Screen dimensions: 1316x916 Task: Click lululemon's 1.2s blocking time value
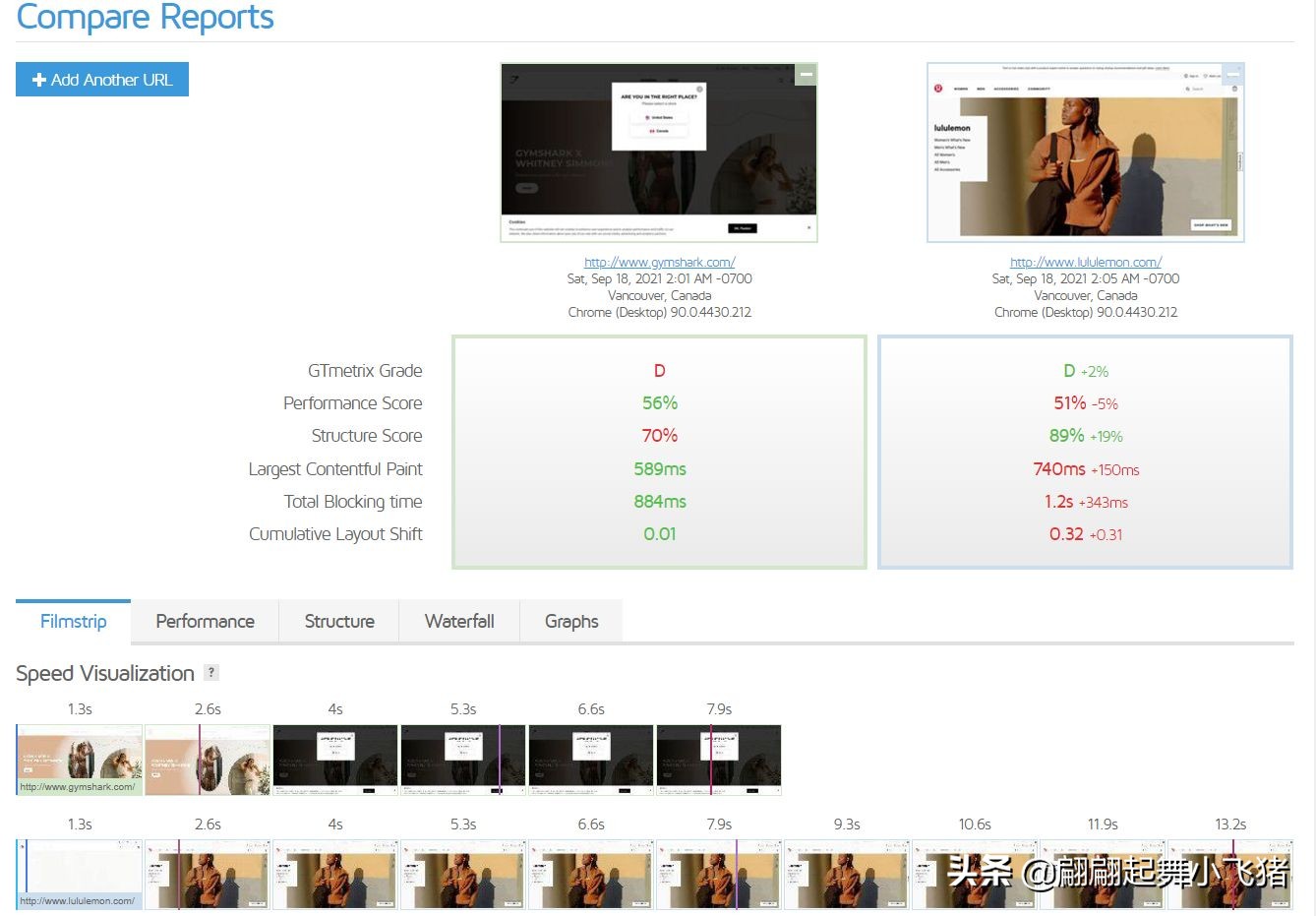[x=1059, y=502]
